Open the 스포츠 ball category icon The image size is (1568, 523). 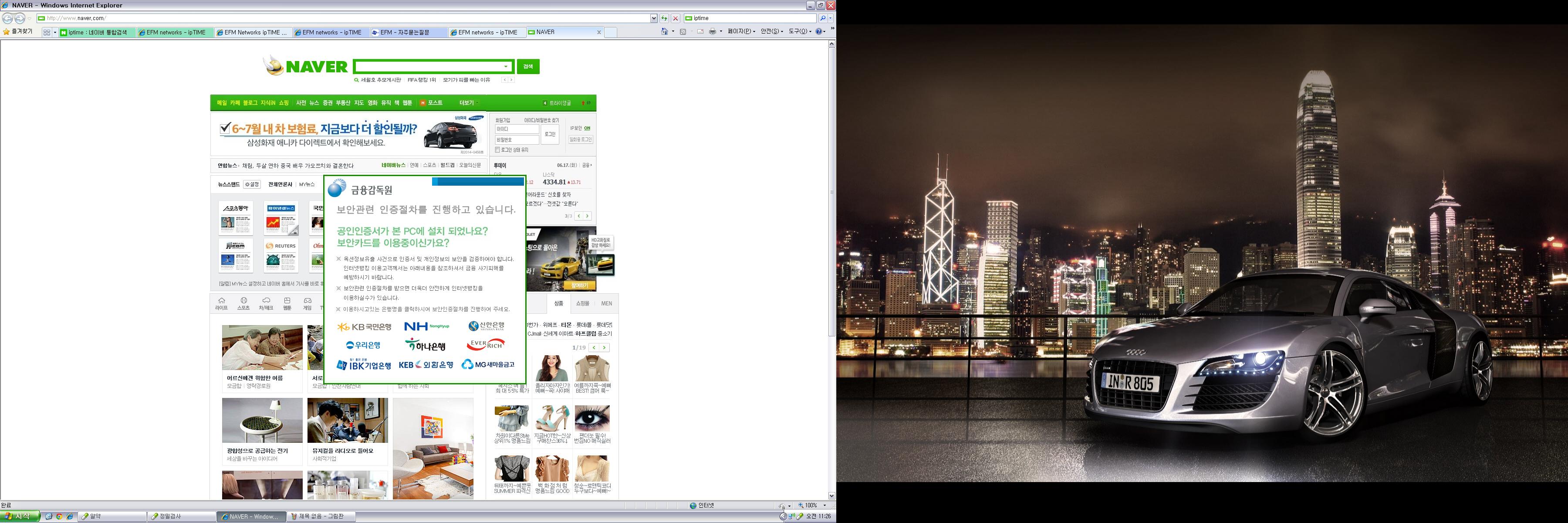pos(243,300)
